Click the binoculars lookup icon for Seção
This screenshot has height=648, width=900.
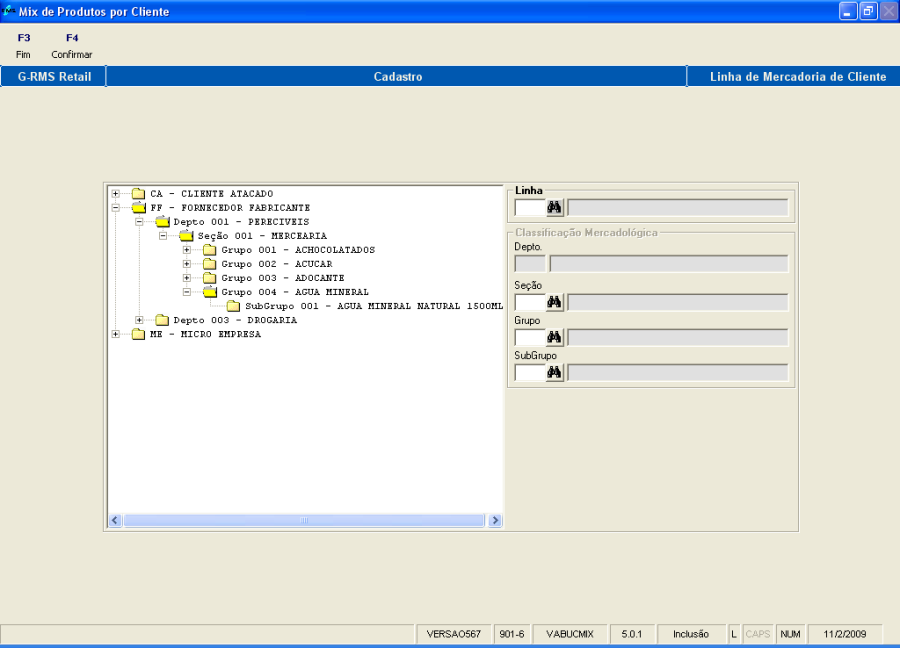[555, 302]
